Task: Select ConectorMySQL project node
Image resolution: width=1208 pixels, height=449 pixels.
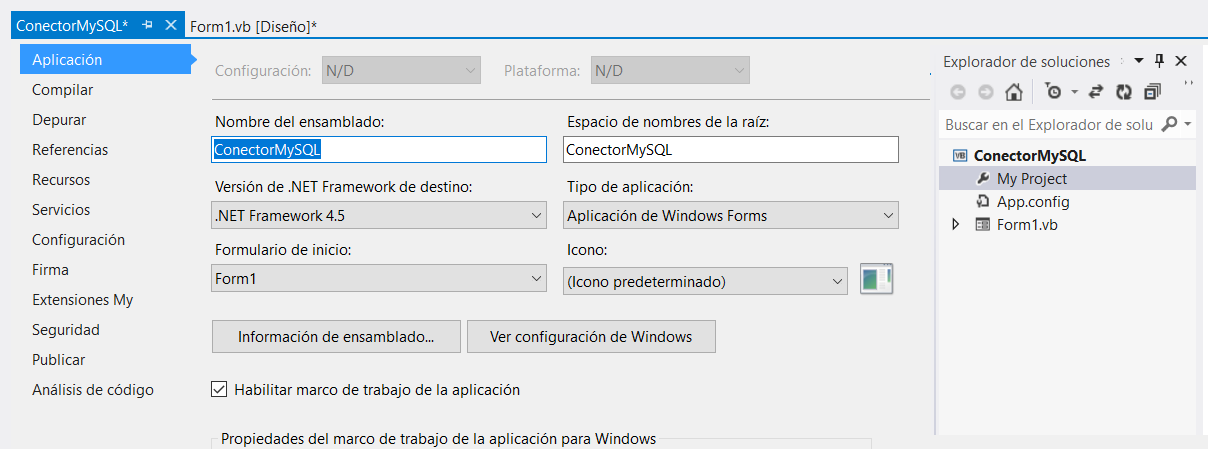Action: pos(1030,156)
